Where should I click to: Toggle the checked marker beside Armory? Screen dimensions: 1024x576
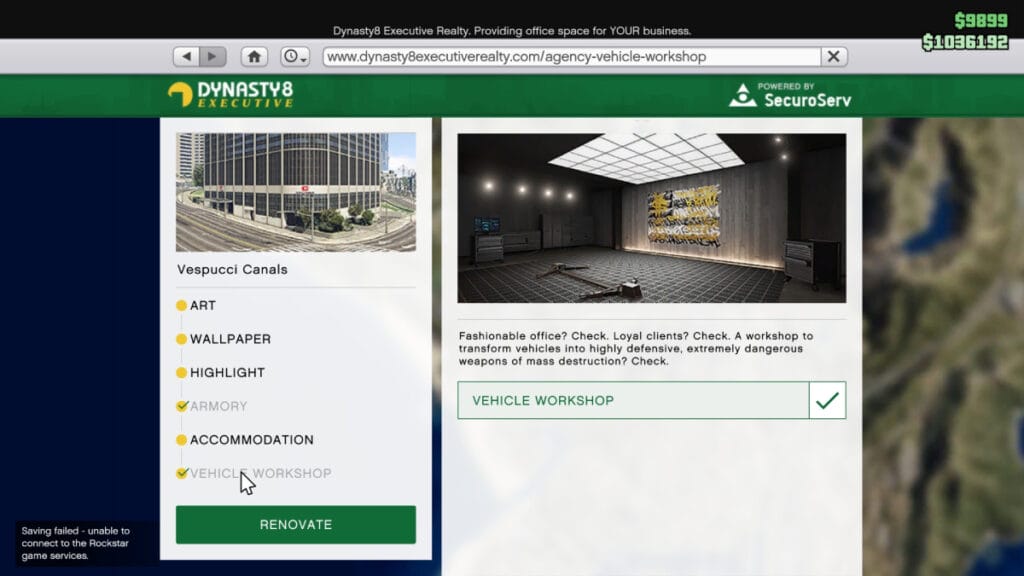[x=181, y=406]
